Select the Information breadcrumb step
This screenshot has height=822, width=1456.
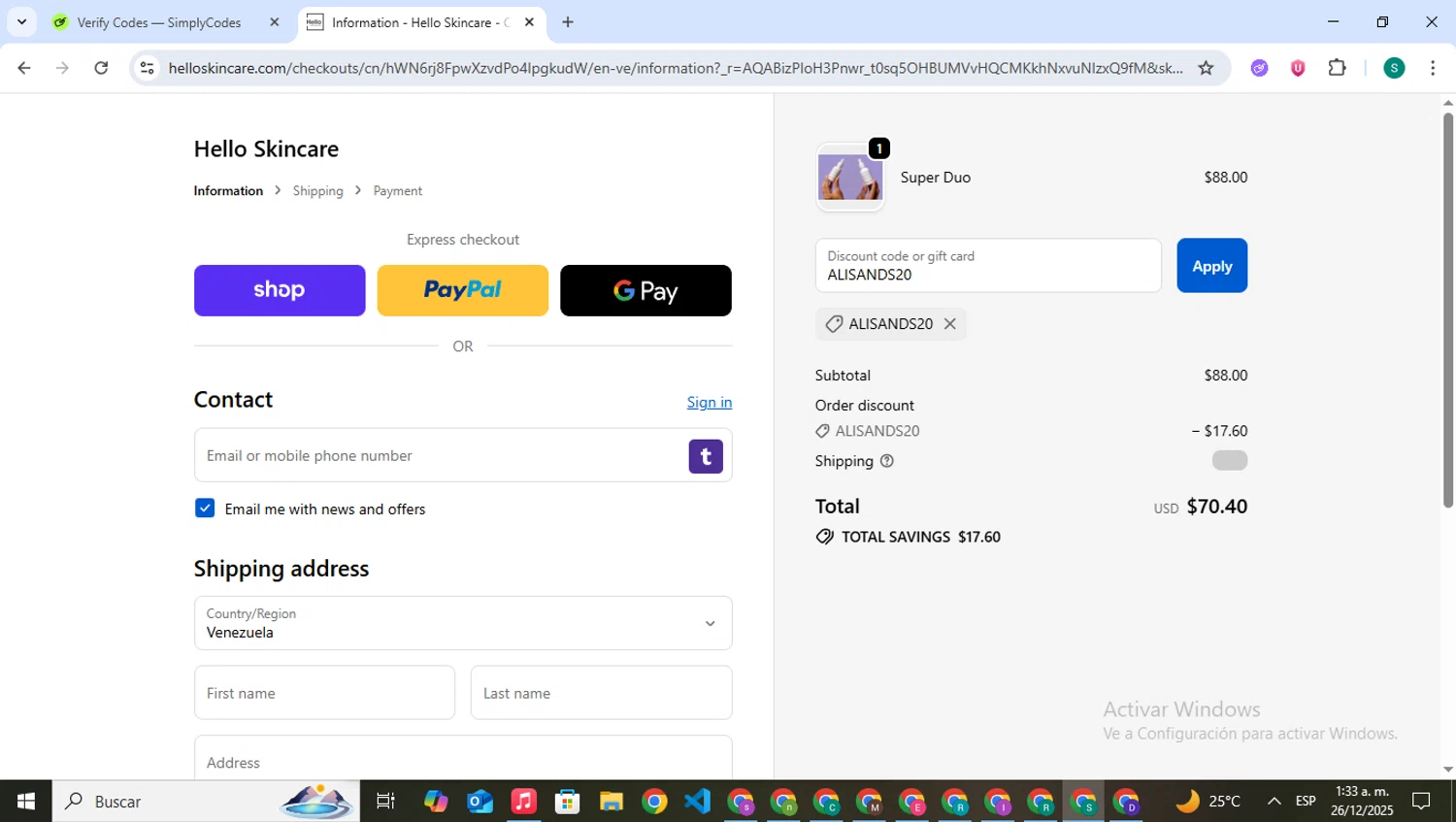[x=228, y=191]
